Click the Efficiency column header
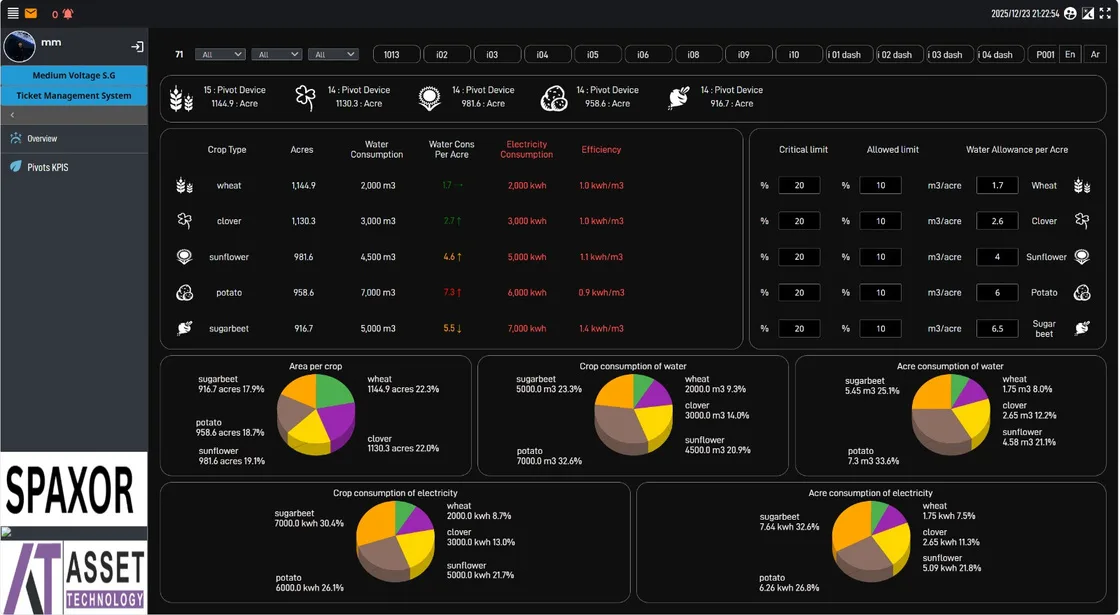 [x=601, y=149]
